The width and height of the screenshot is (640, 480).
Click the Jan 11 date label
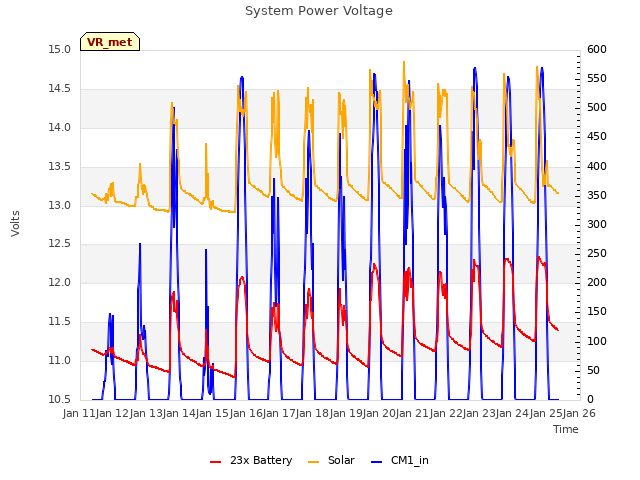[79, 413]
